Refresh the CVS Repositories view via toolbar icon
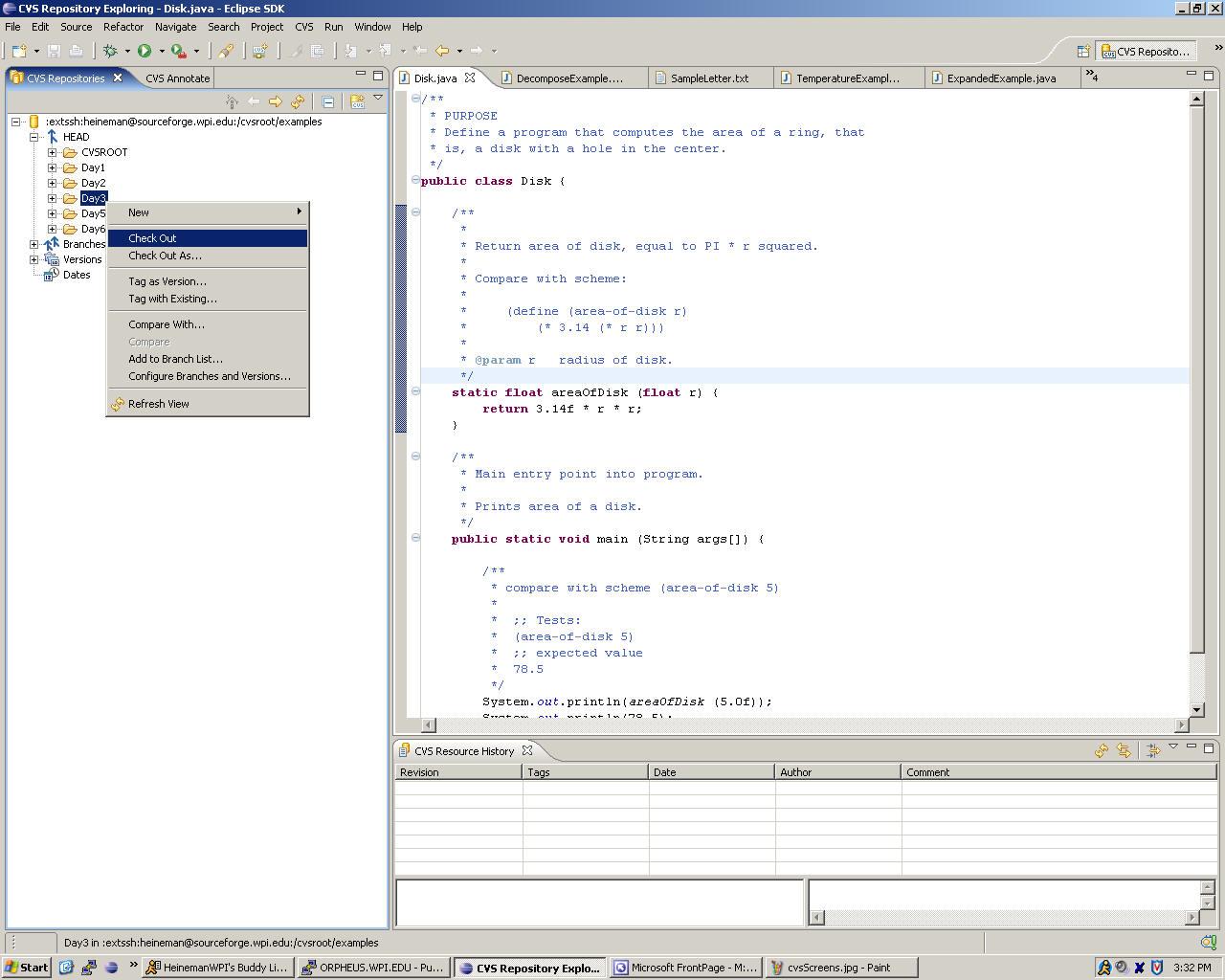The image size is (1225, 980). click(x=298, y=101)
